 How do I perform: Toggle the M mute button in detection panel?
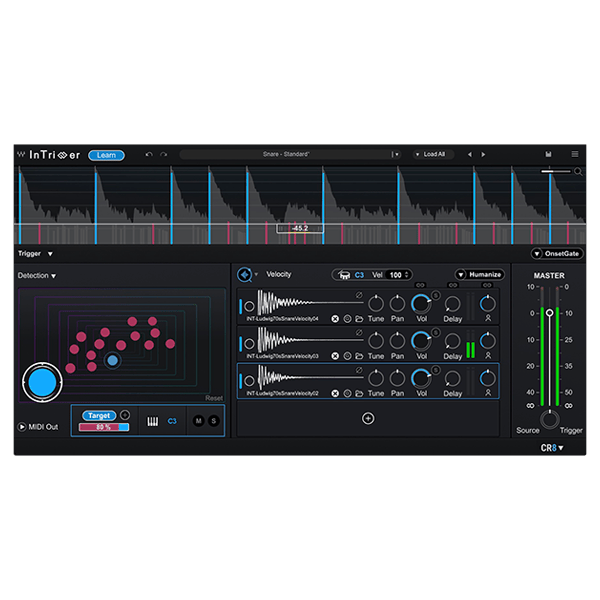tap(198, 421)
